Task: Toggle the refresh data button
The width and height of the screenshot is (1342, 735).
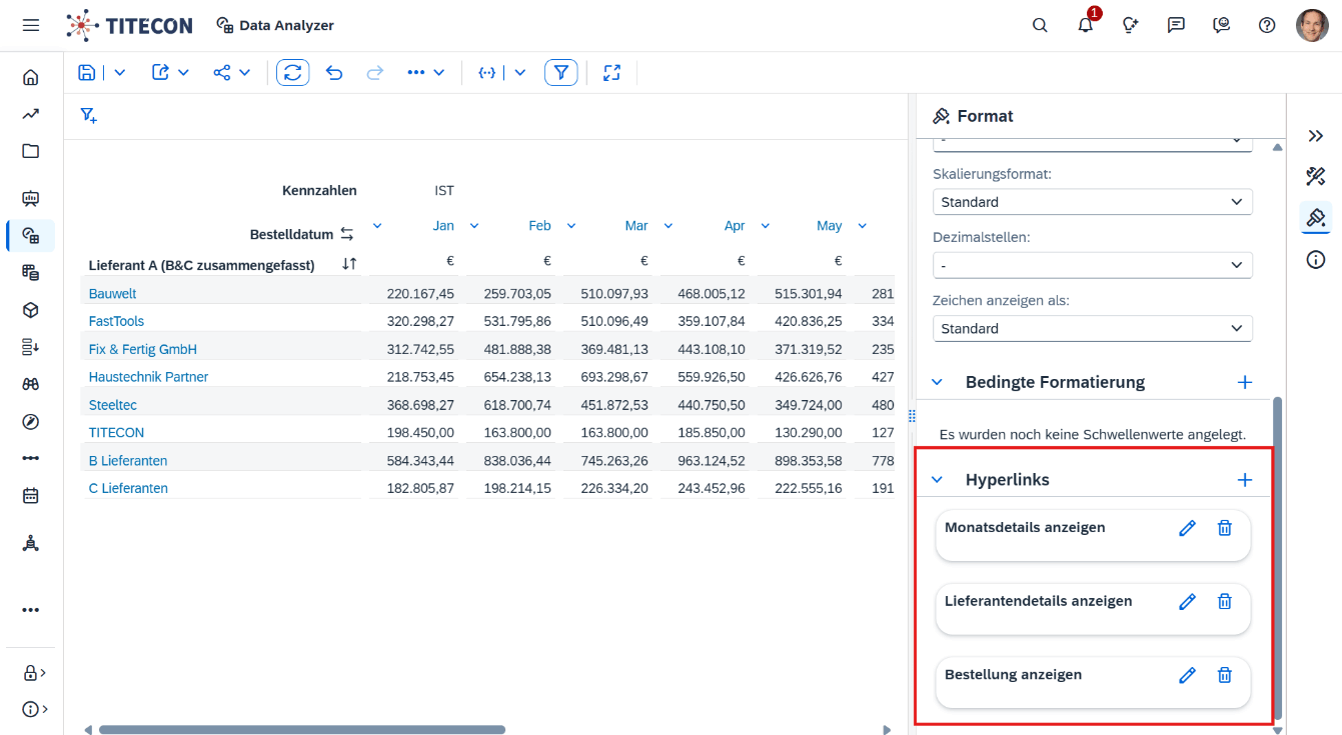Action: (293, 72)
